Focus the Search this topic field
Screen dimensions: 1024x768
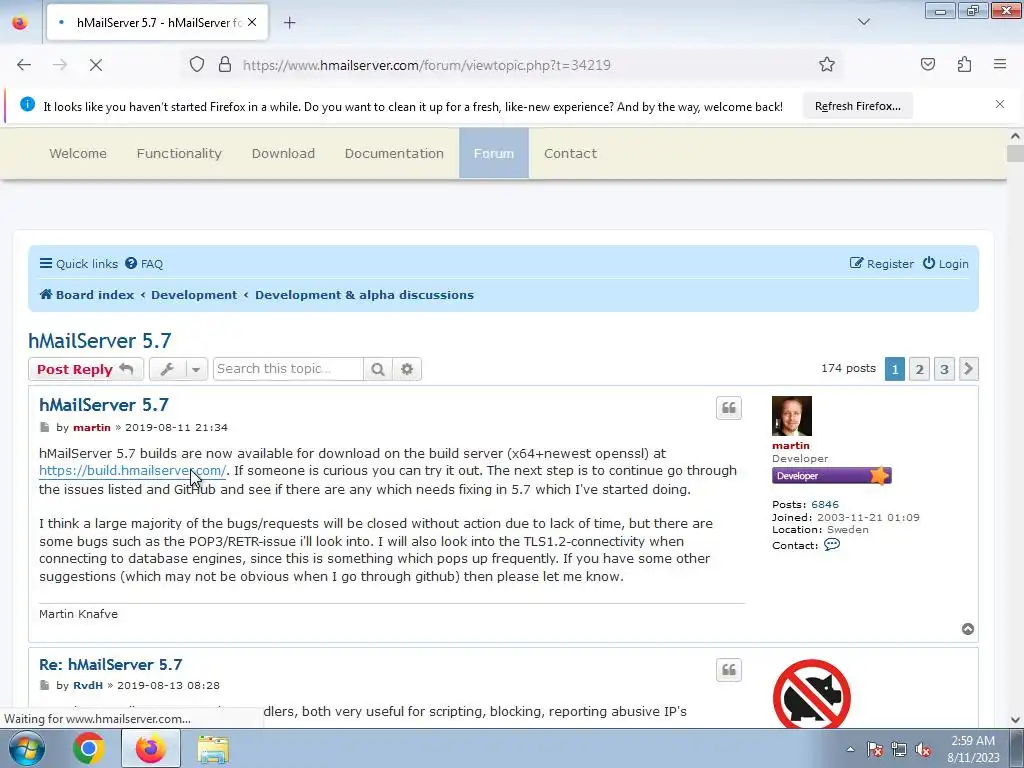click(288, 369)
